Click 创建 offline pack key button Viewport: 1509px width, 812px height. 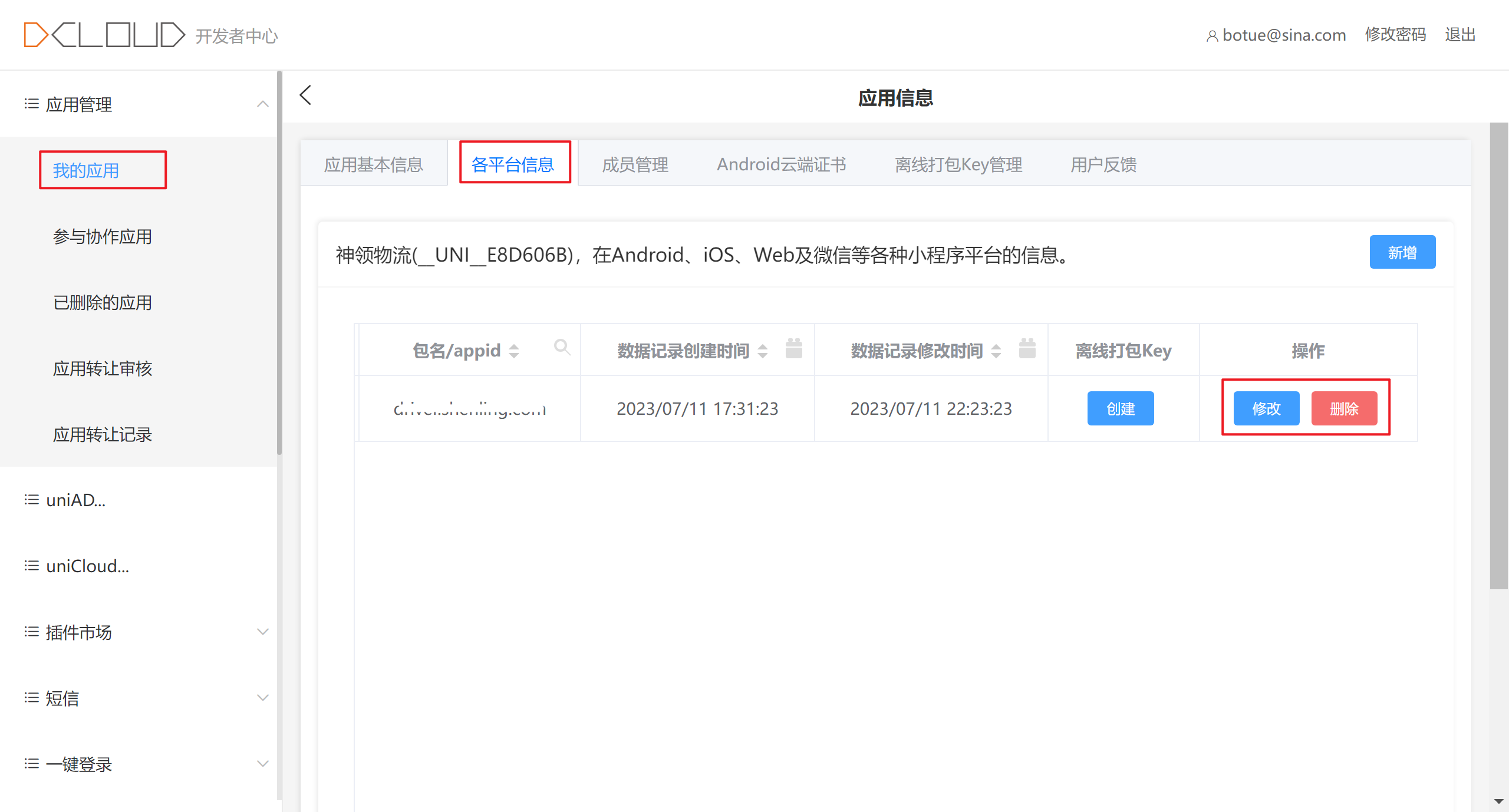(1120, 408)
